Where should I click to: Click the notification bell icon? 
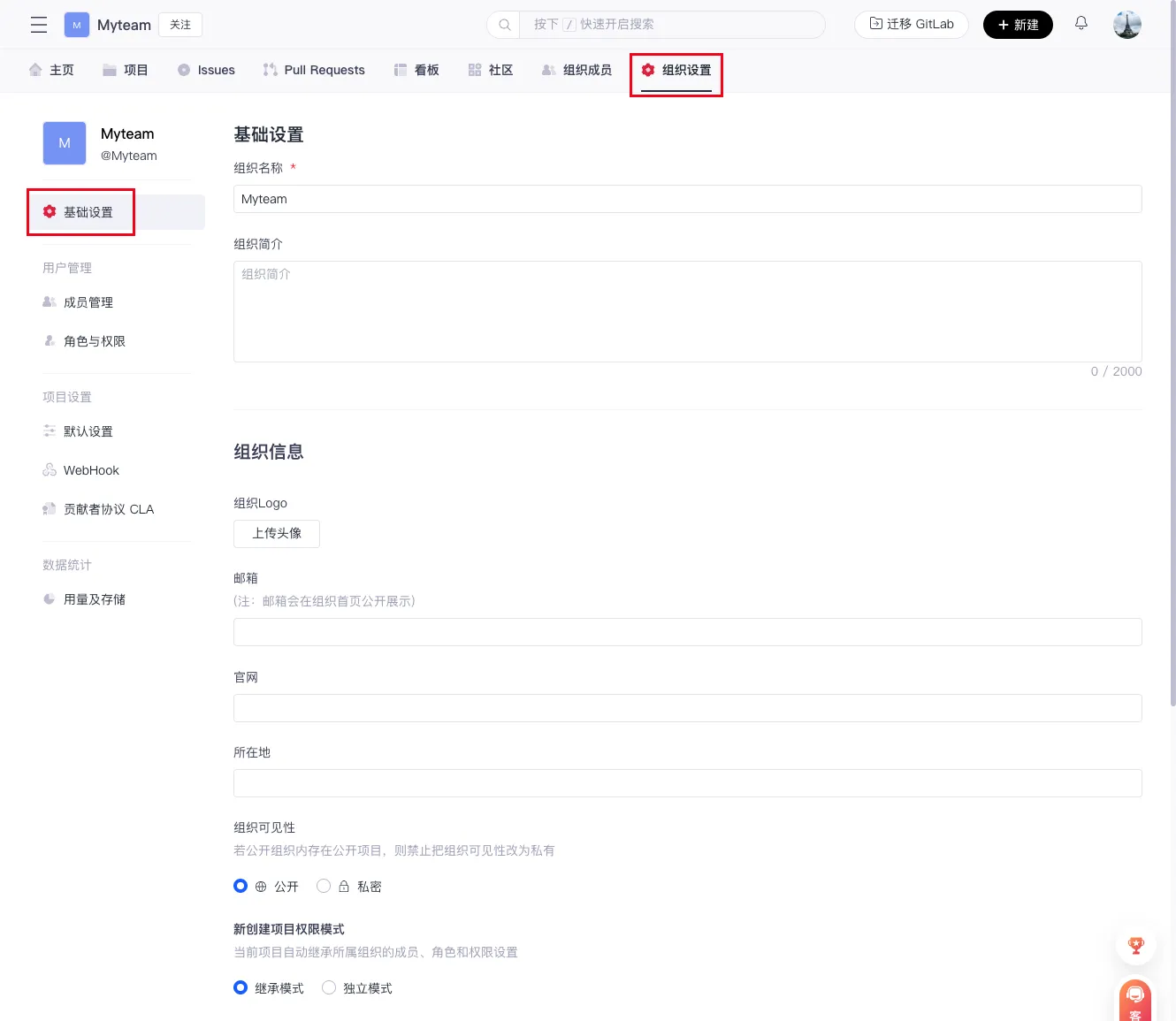coord(1081,24)
